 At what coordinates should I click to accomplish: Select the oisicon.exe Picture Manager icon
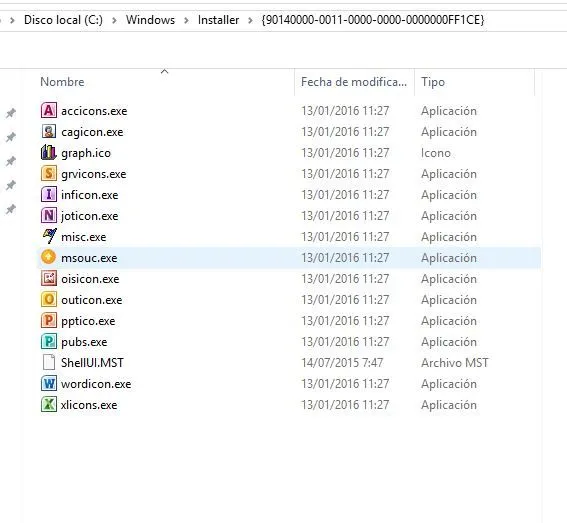49,278
